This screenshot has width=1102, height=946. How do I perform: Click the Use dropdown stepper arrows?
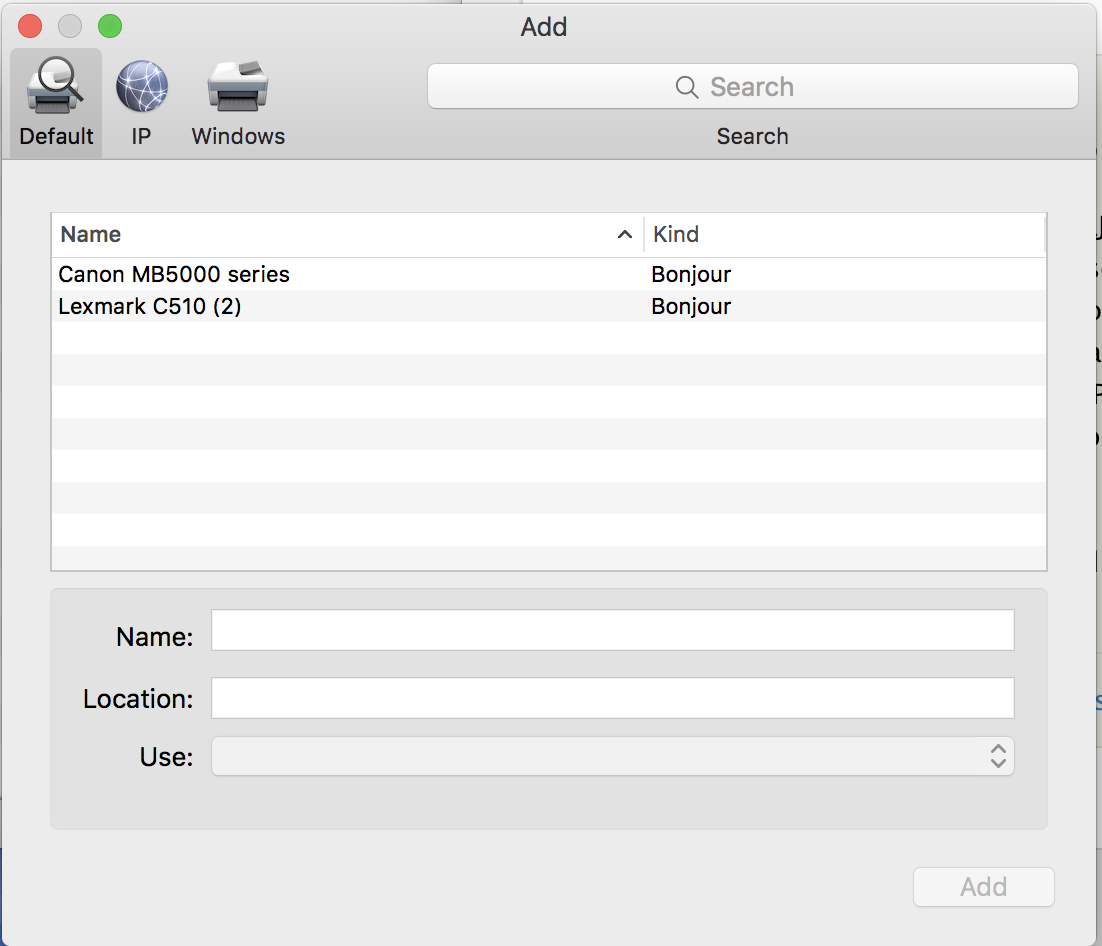pos(997,757)
